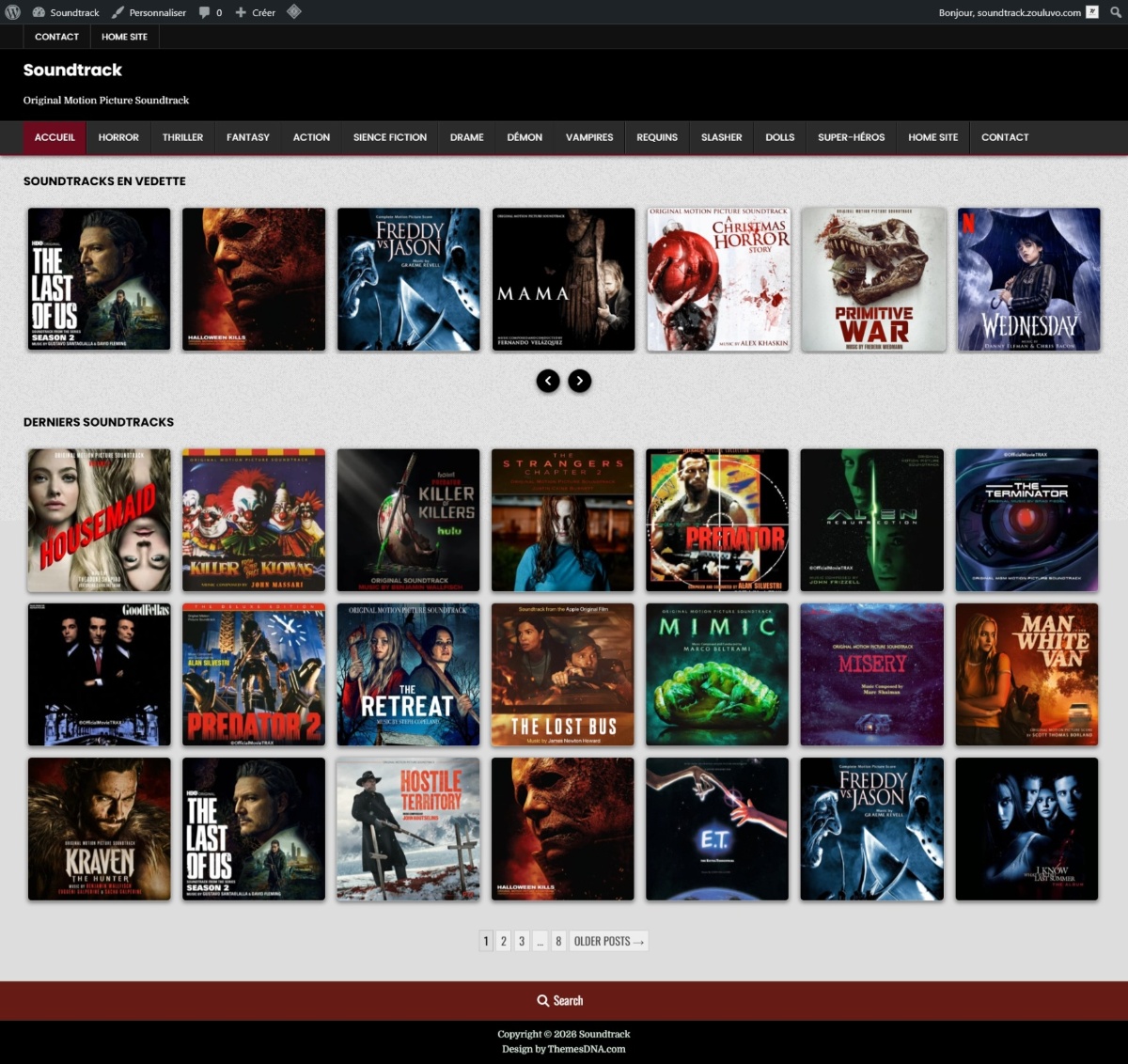1128x1064 pixels.
Task: Open Killer of Killers cover
Action: (409, 520)
